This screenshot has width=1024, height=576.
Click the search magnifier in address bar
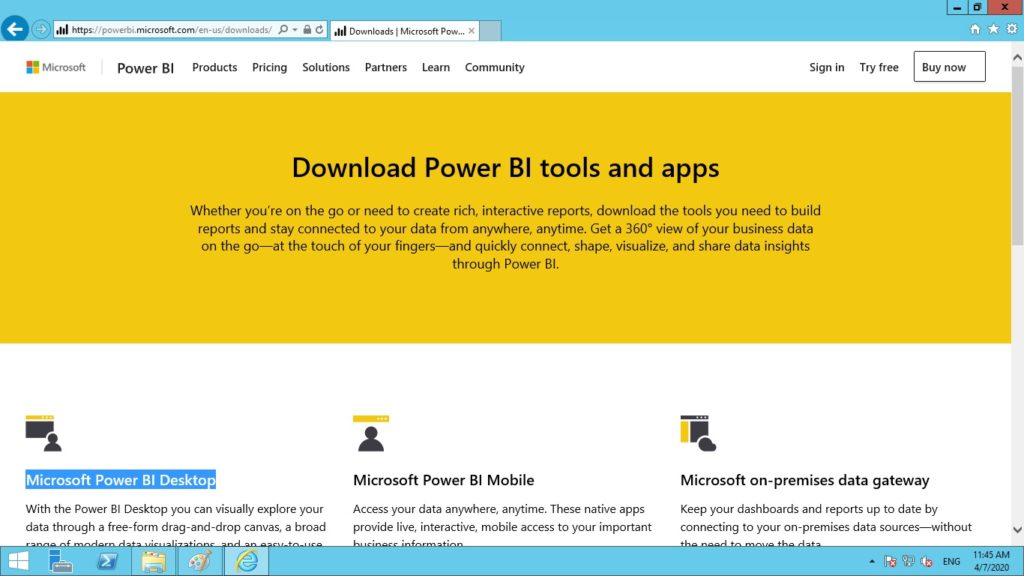pyautogui.click(x=283, y=29)
